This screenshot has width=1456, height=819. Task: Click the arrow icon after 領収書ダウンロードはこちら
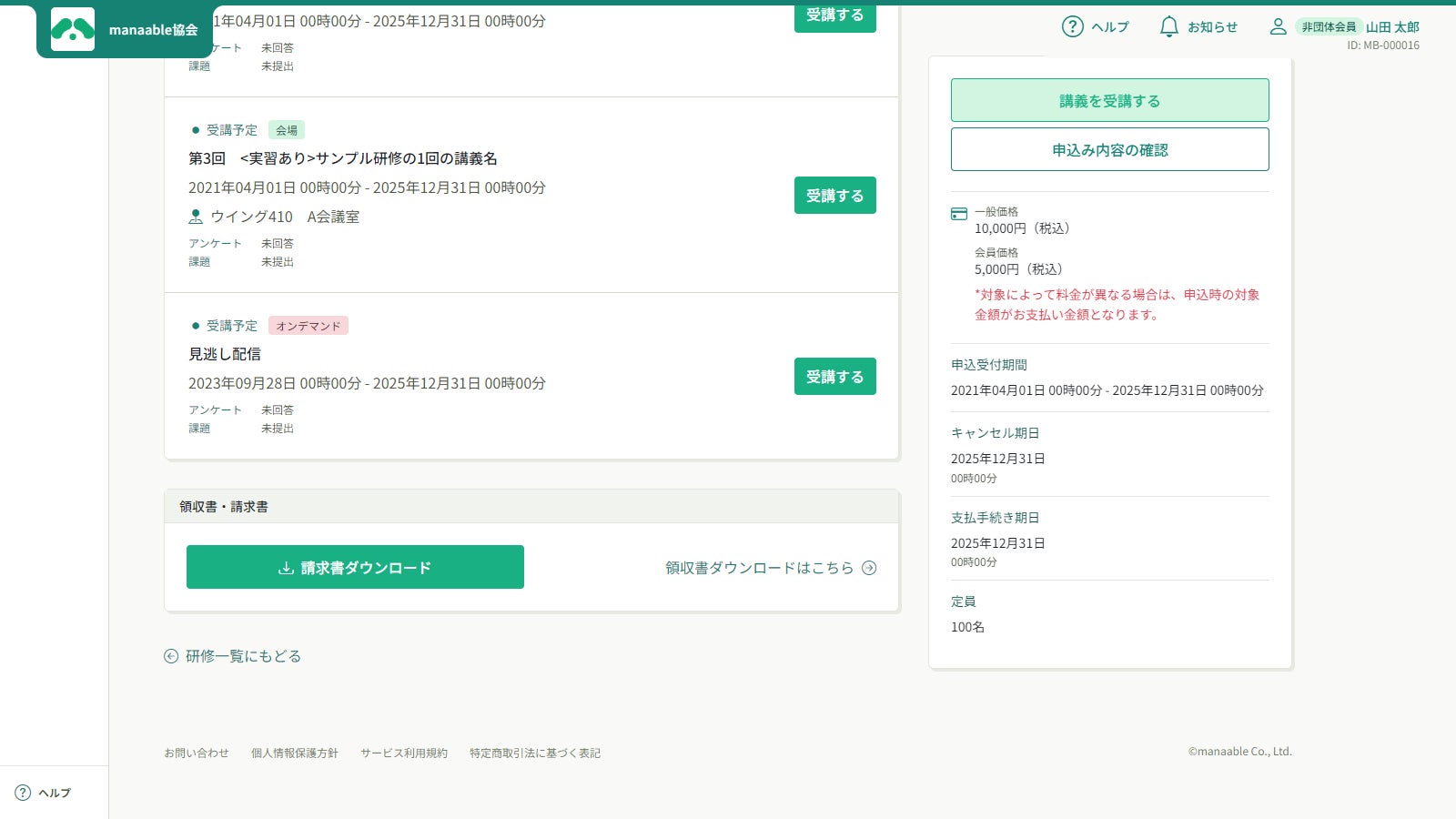click(869, 568)
